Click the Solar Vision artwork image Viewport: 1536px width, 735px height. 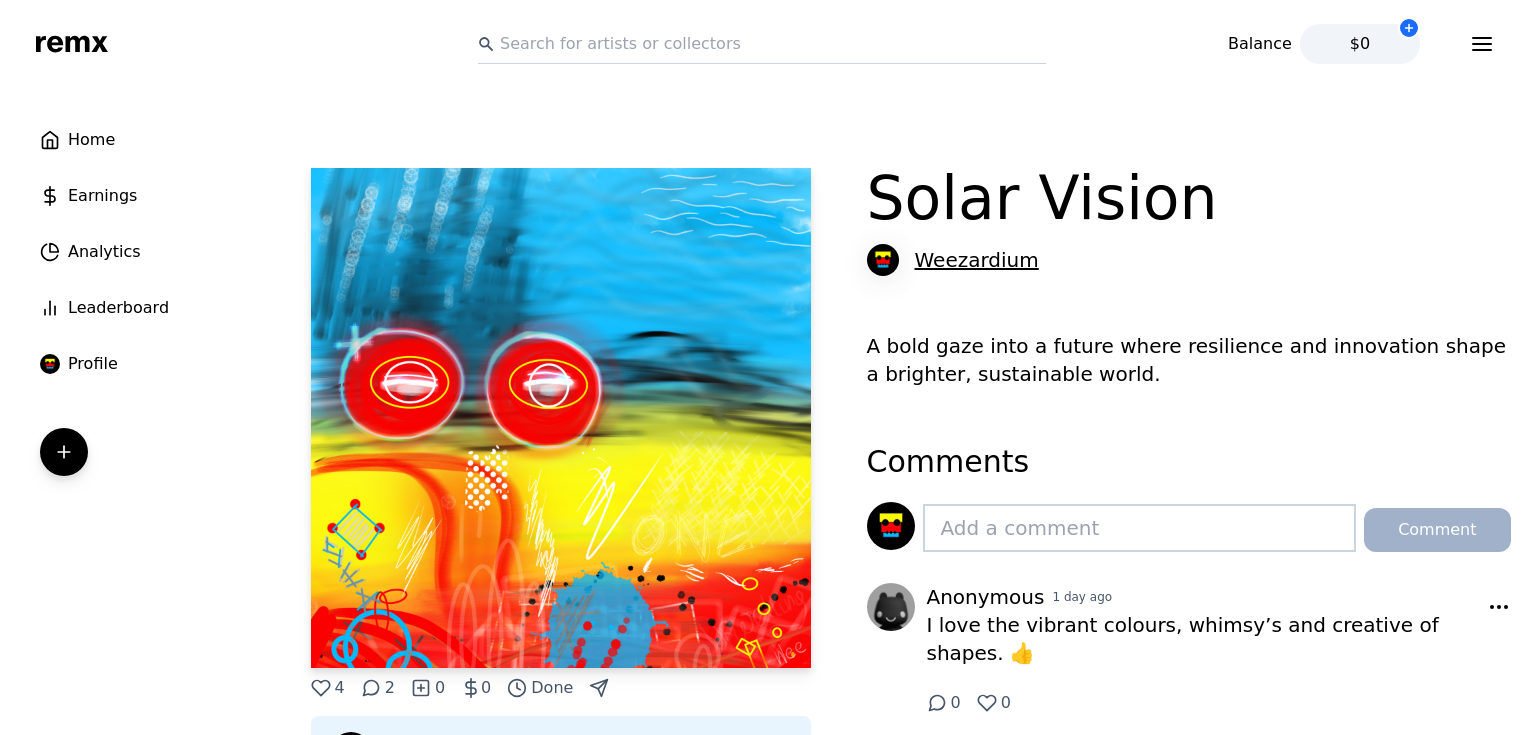tap(561, 418)
